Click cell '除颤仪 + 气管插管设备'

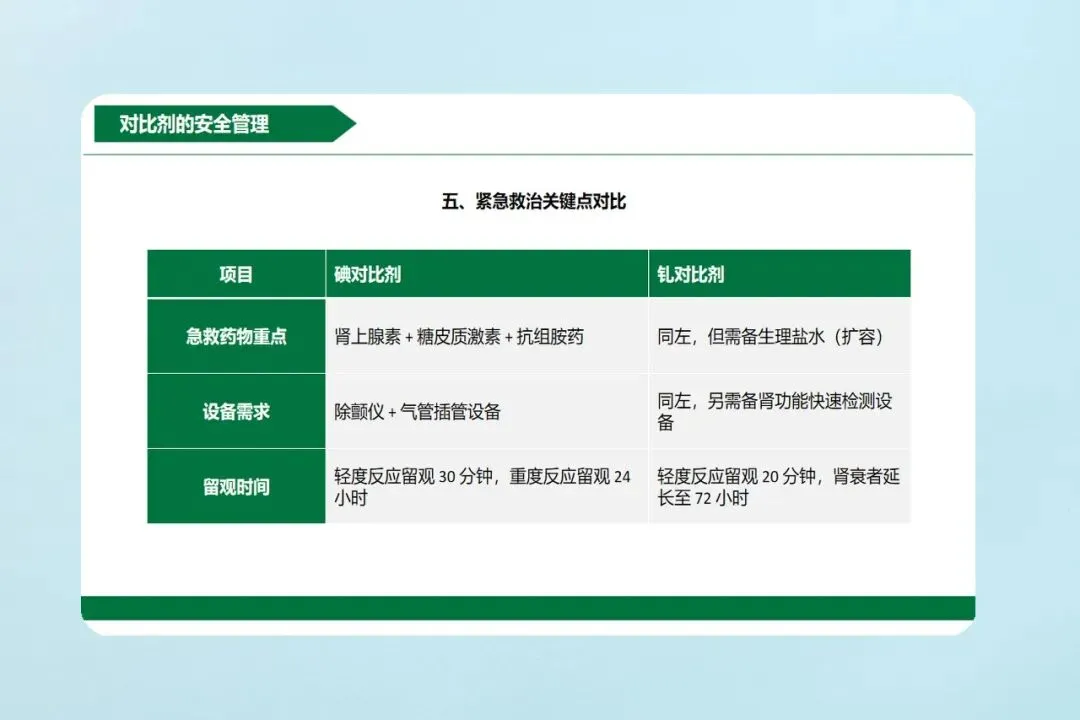pos(487,411)
